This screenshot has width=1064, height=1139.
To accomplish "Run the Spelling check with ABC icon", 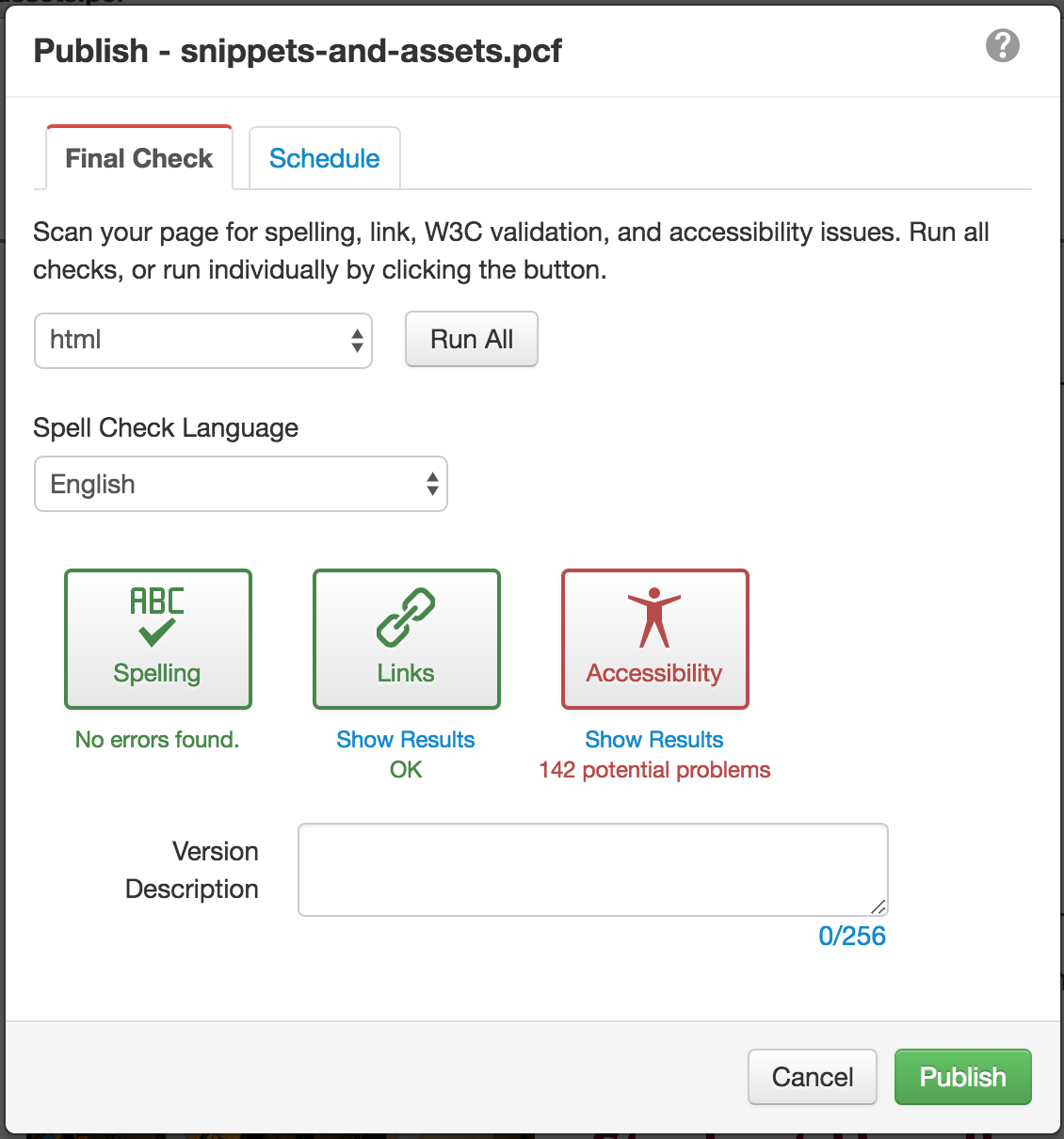I will [157, 639].
